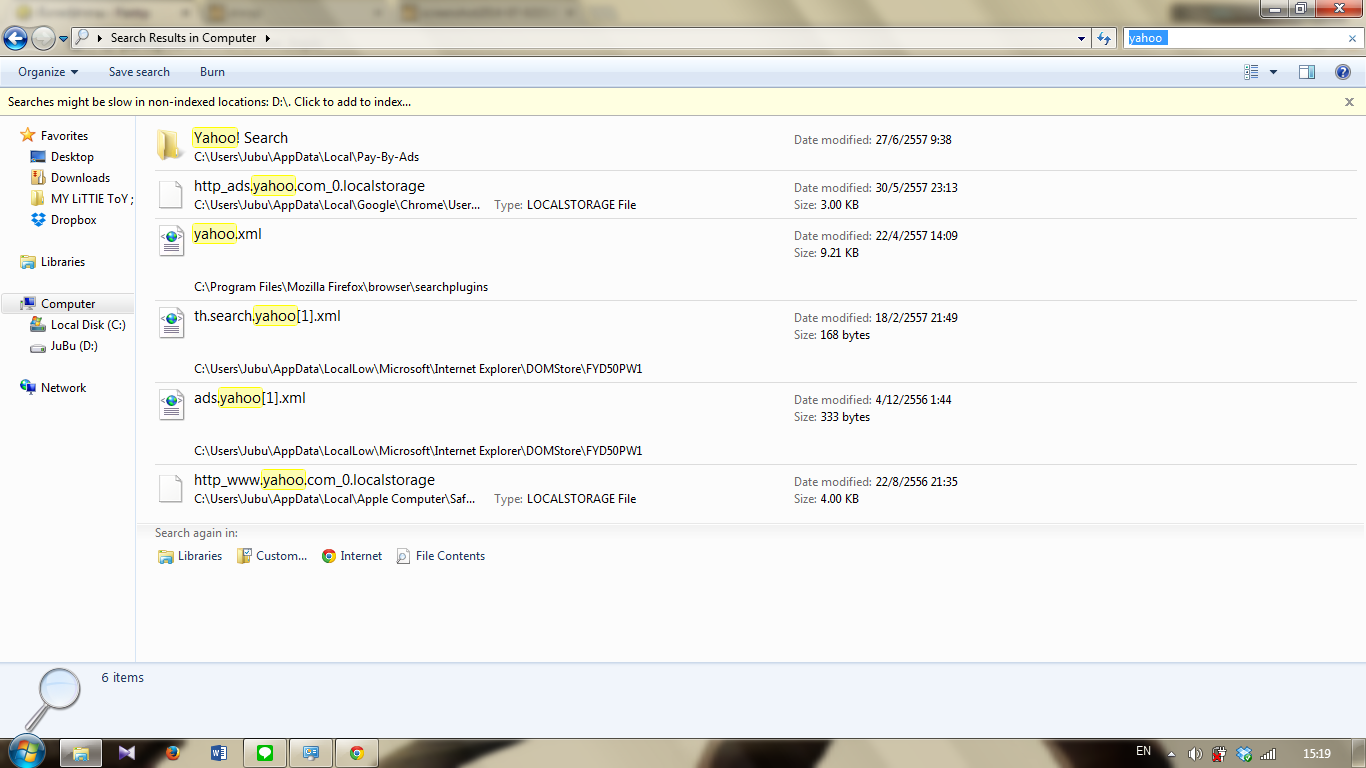Go back with the Back arrow button

pyautogui.click(x=15, y=38)
